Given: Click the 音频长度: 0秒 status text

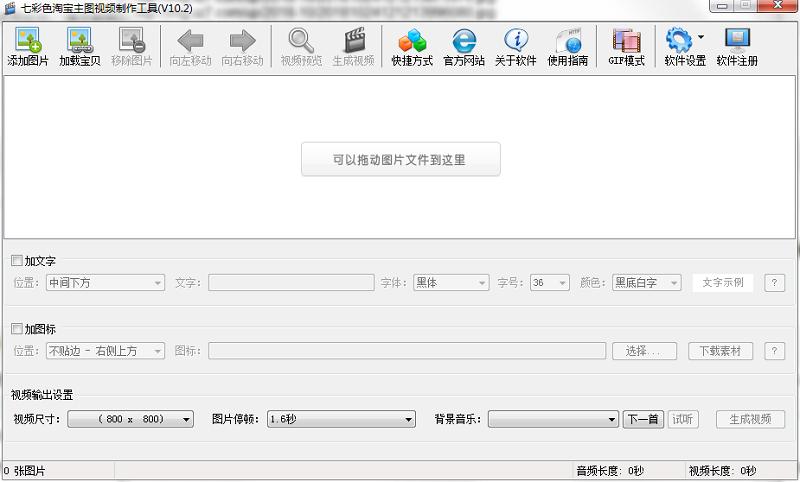Looking at the screenshot, I should 610,471.
